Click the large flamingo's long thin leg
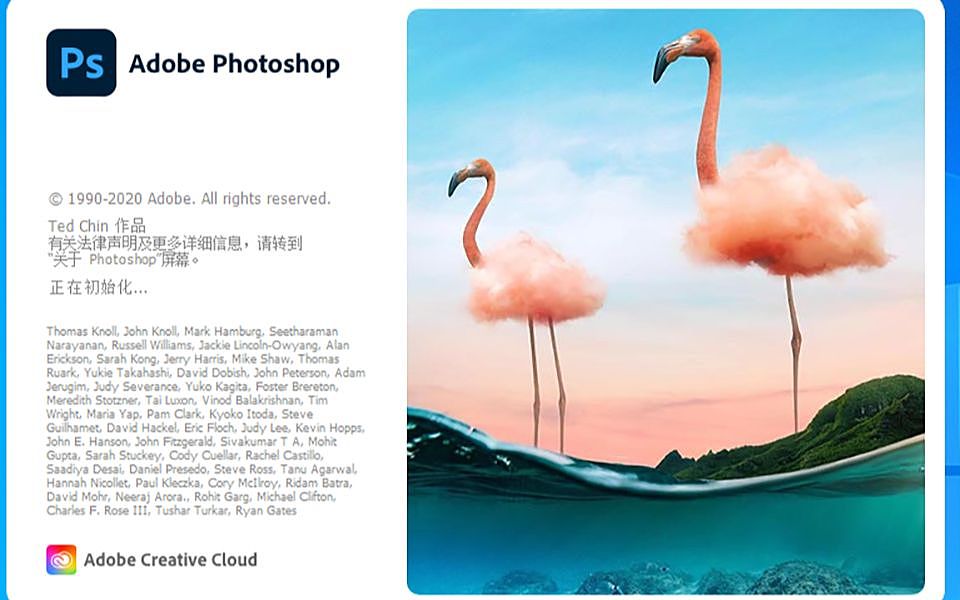 click(x=794, y=355)
